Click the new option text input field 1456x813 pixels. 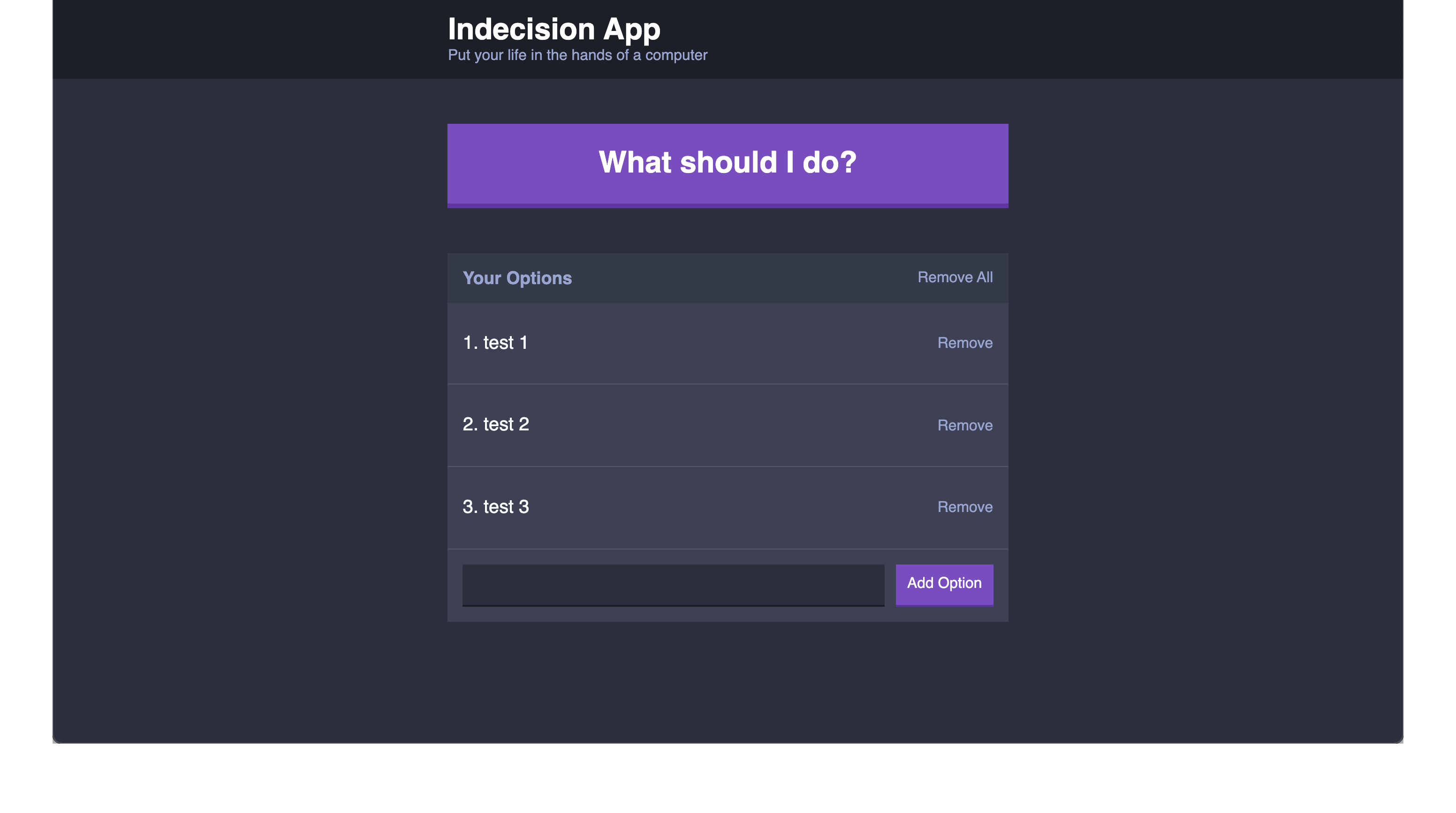673,585
